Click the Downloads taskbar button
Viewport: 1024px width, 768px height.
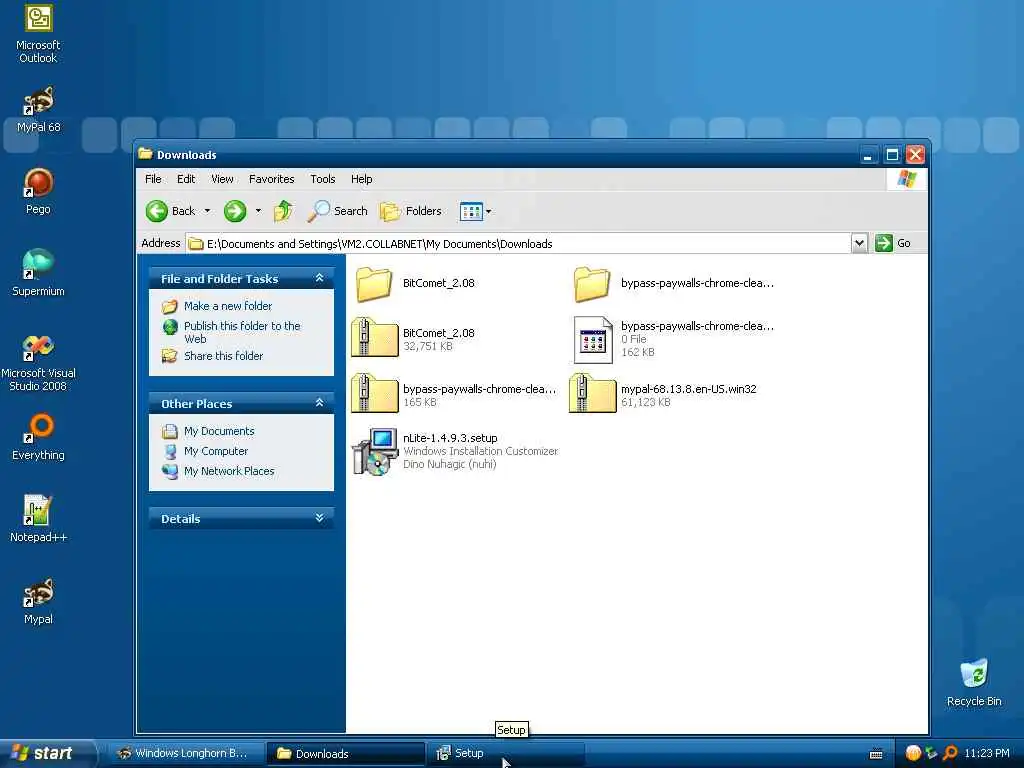tap(345, 754)
